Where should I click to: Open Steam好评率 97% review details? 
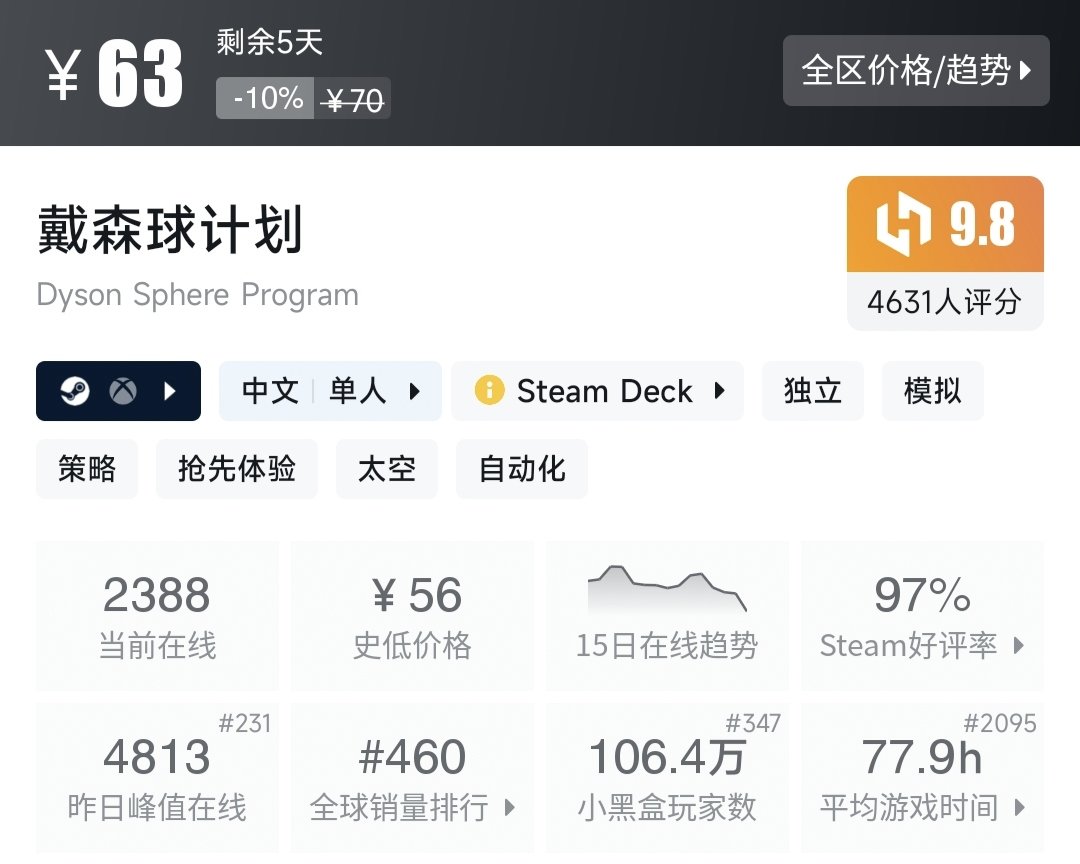click(x=922, y=615)
